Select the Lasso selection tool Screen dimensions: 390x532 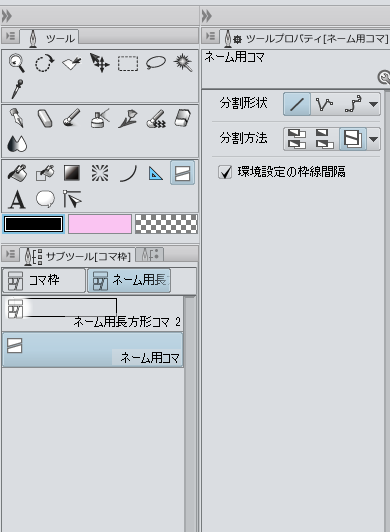155,63
